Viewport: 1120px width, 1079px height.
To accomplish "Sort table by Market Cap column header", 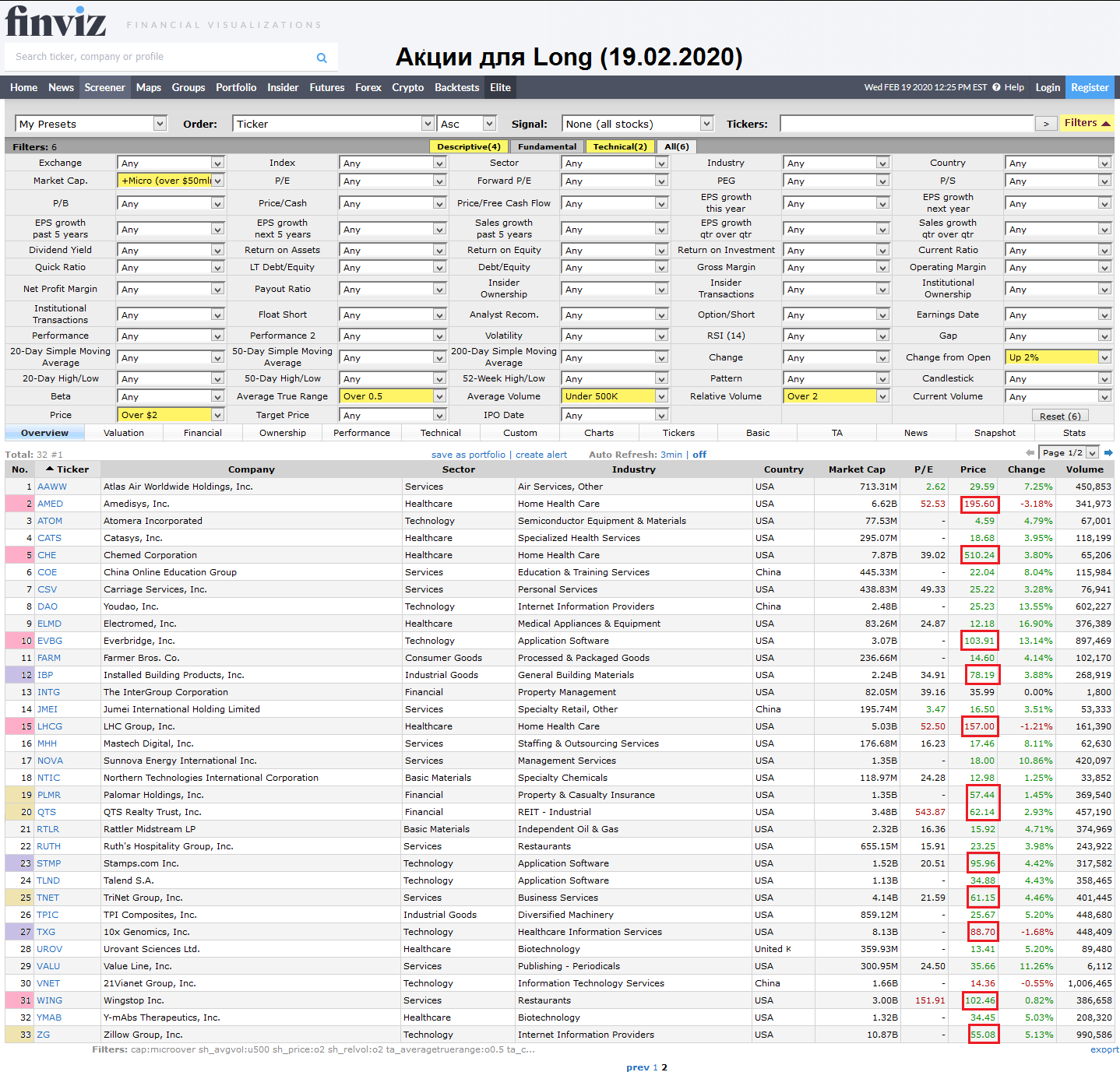I will point(857,469).
